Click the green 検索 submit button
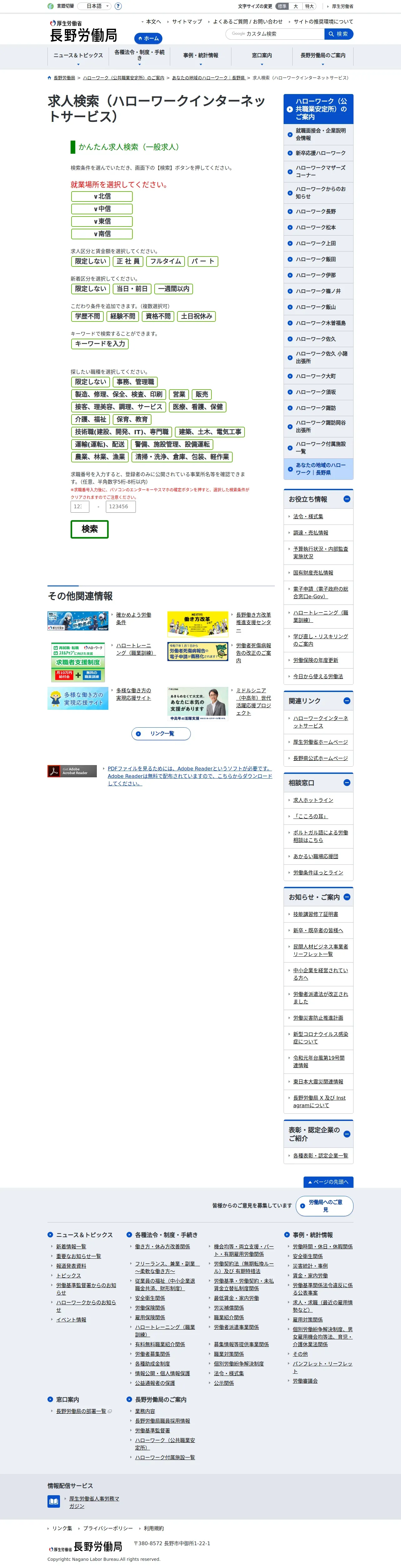The height and width of the screenshot is (1568, 401). (x=89, y=529)
